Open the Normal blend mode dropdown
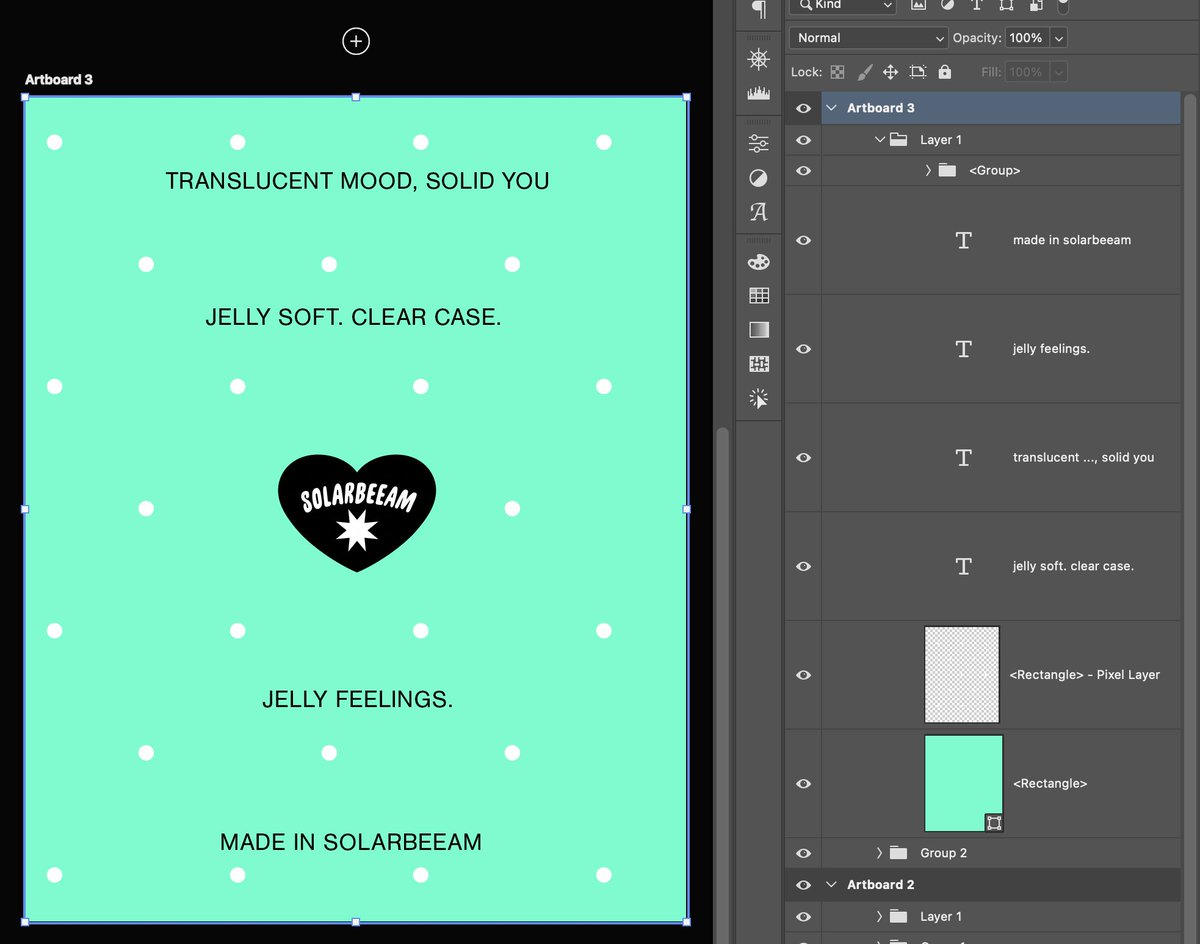Image resolution: width=1200 pixels, height=944 pixels. pos(868,38)
